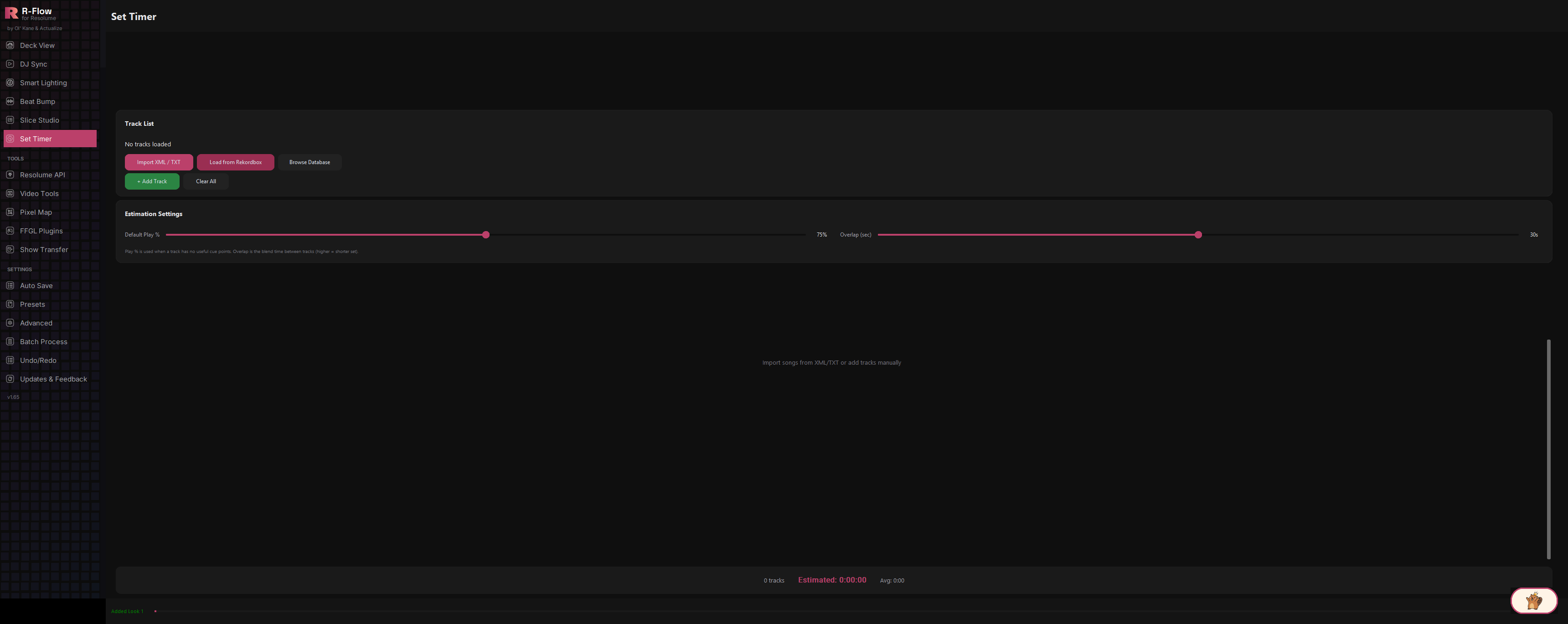
Task: Open the Deck View menu label
Action: tap(37, 46)
